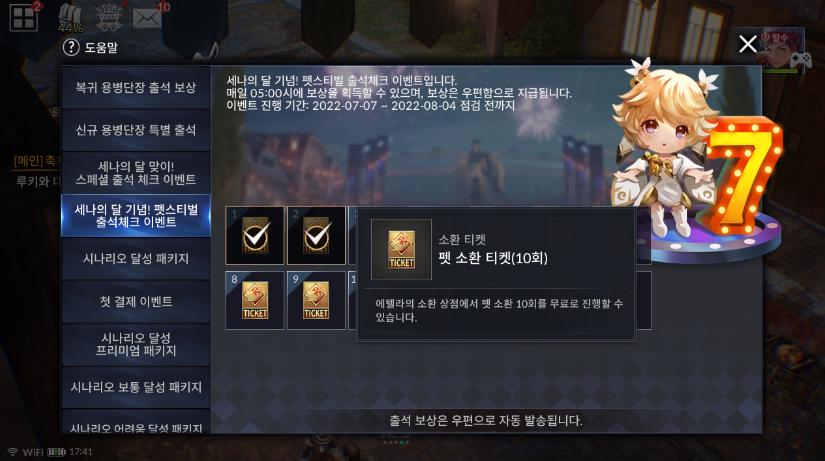Click the ticket icon in tooltip
Viewport: 825px width, 461px height.
click(401, 249)
